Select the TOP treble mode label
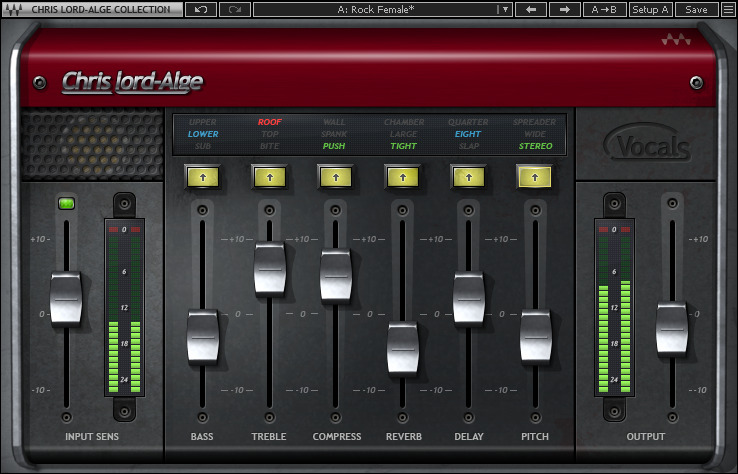 [270, 134]
